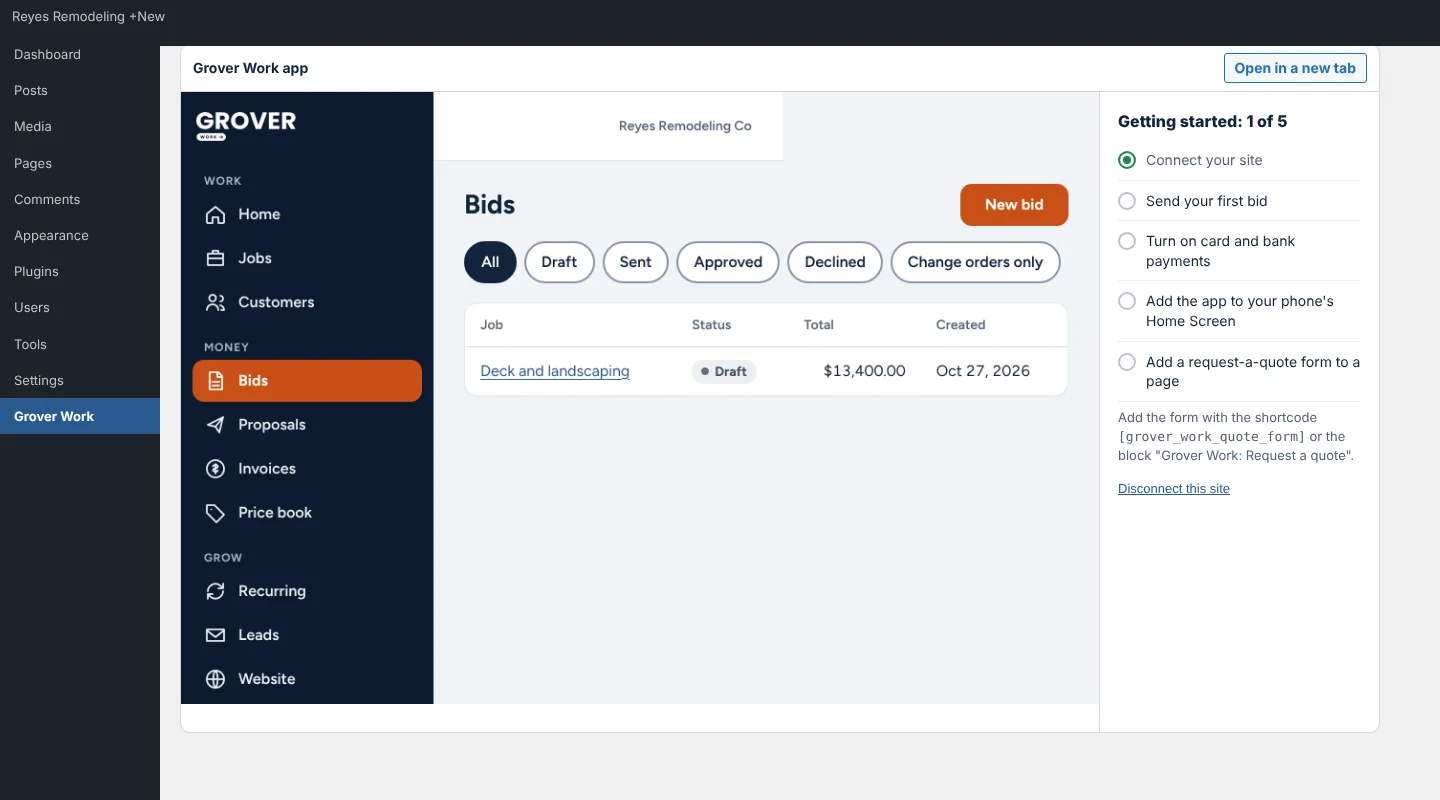Open WordPress Dashboard menu
Image resolution: width=1440 pixels, height=800 pixels.
click(80, 55)
